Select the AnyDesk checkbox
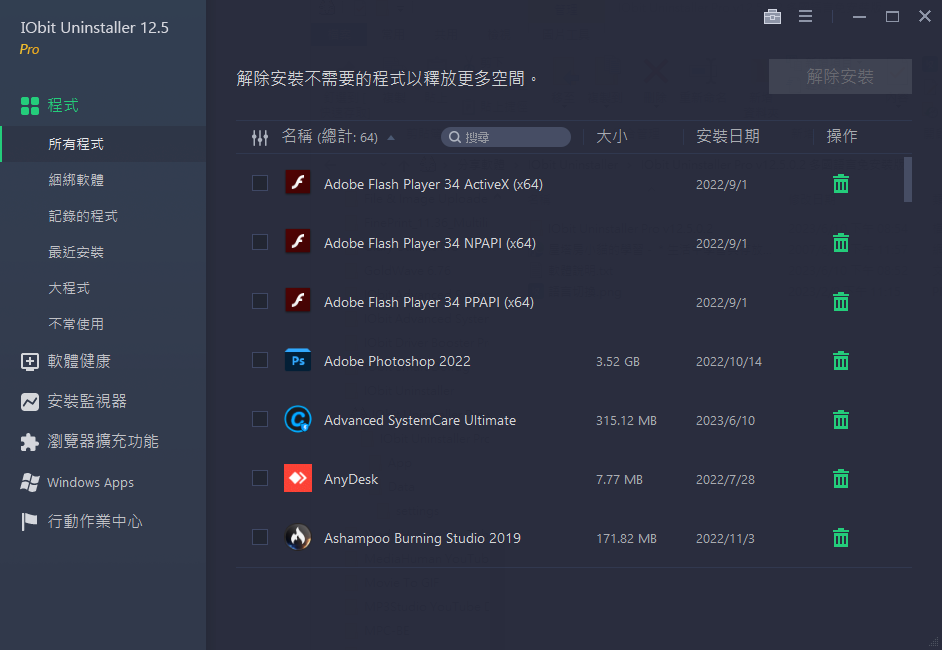This screenshot has height=650, width=942. pyautogui.click(x=260, y=479)
